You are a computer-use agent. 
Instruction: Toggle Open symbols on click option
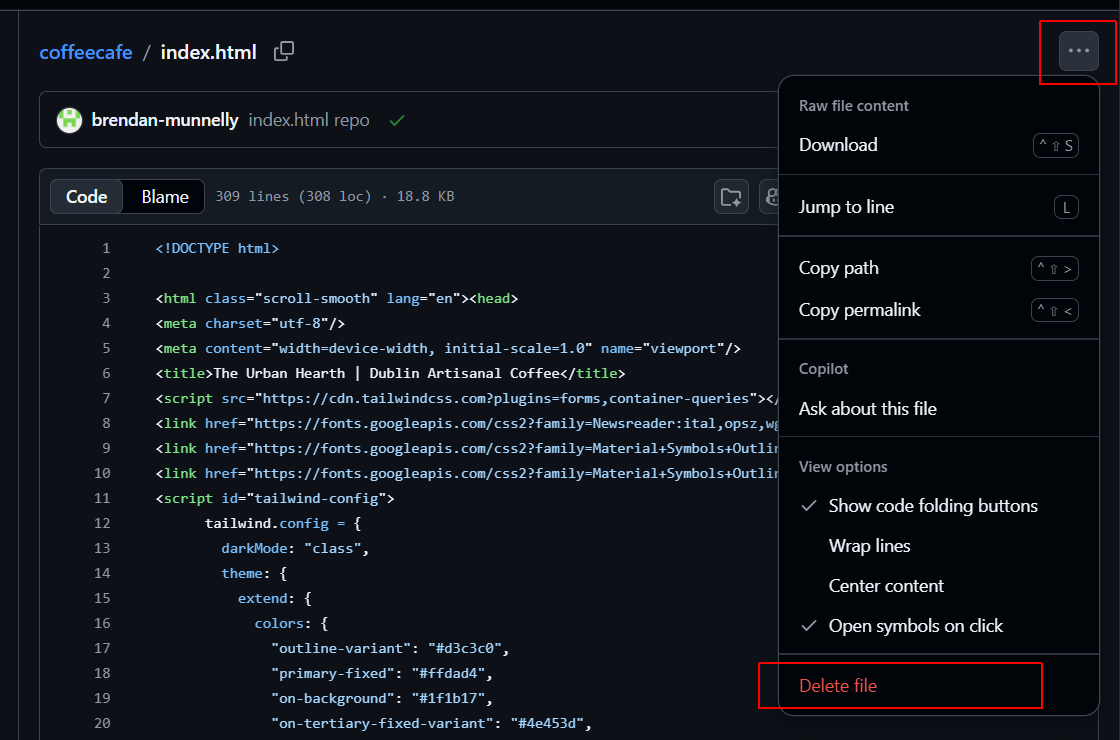[939, 626]
